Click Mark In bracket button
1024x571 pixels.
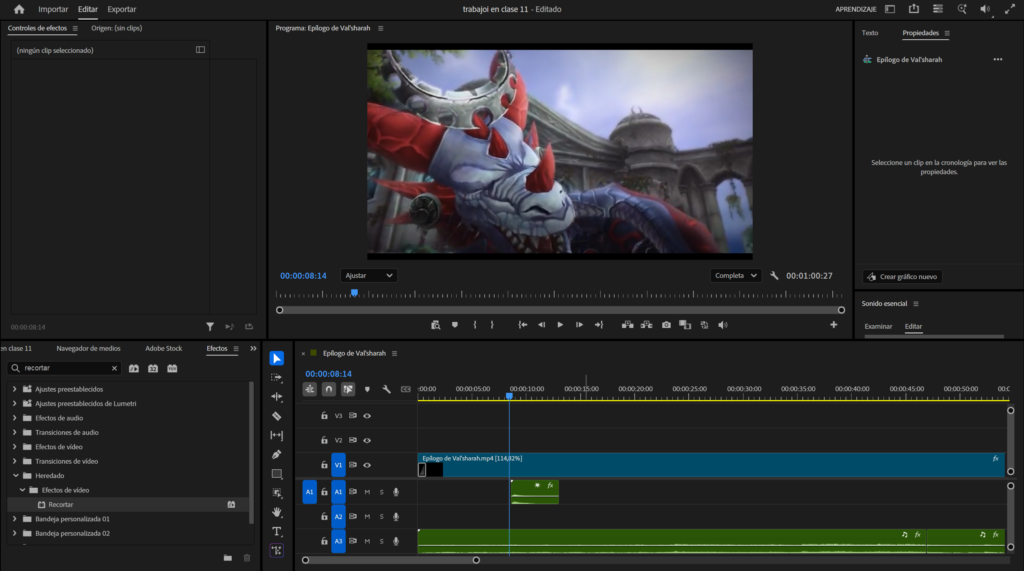tap(475, 325)
